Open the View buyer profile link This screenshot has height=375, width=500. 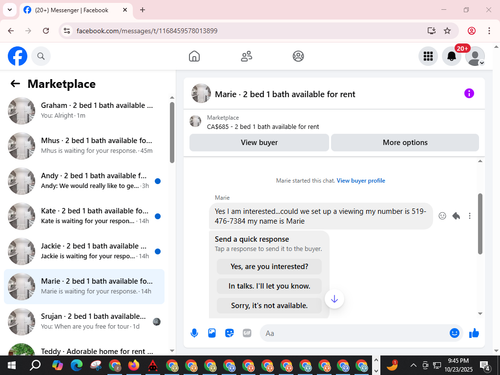point(361,181)
